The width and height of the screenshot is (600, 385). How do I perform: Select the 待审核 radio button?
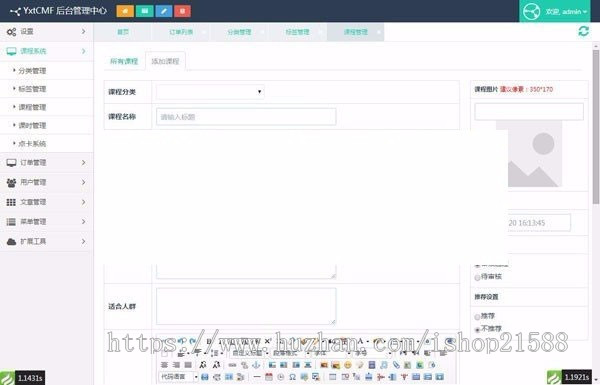click(477, 277)
